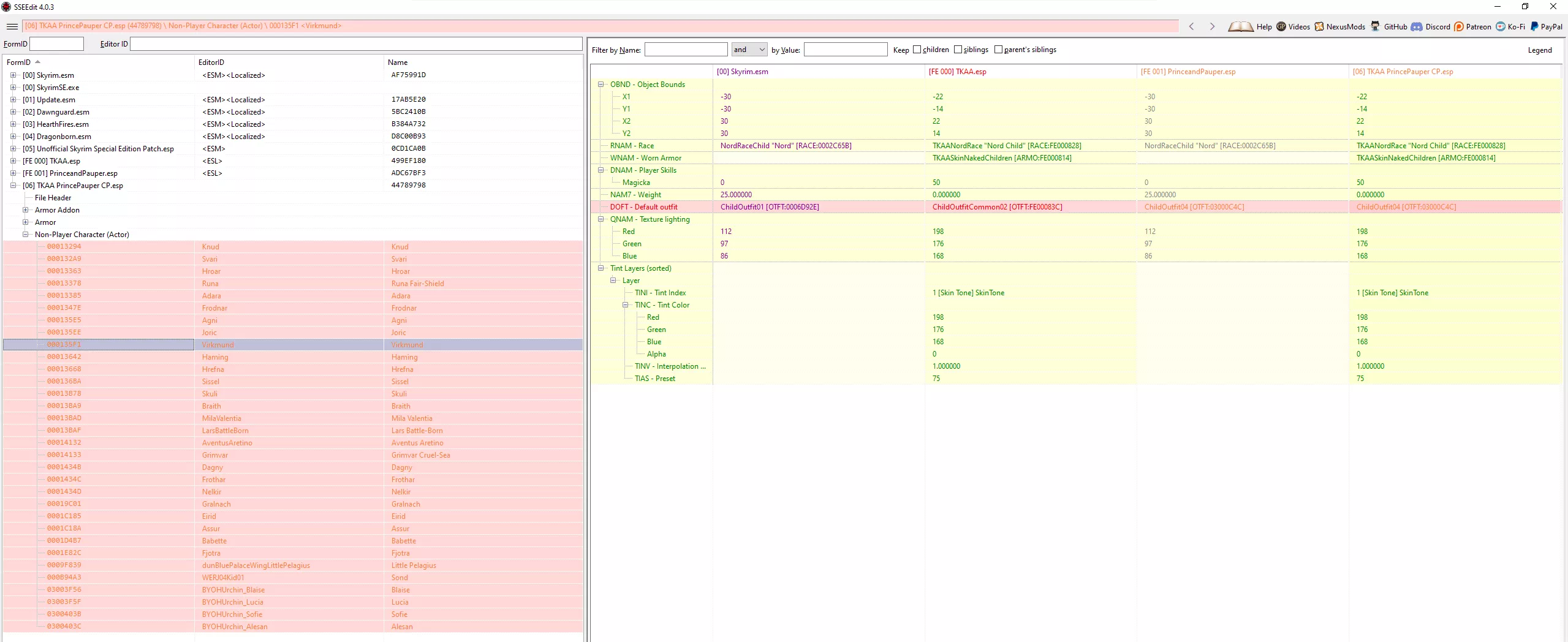Image resolution: width=1568 pixels, height=642 pixels.
Task: Navigate forward with the right arrow
Action: pos(1212,26)
